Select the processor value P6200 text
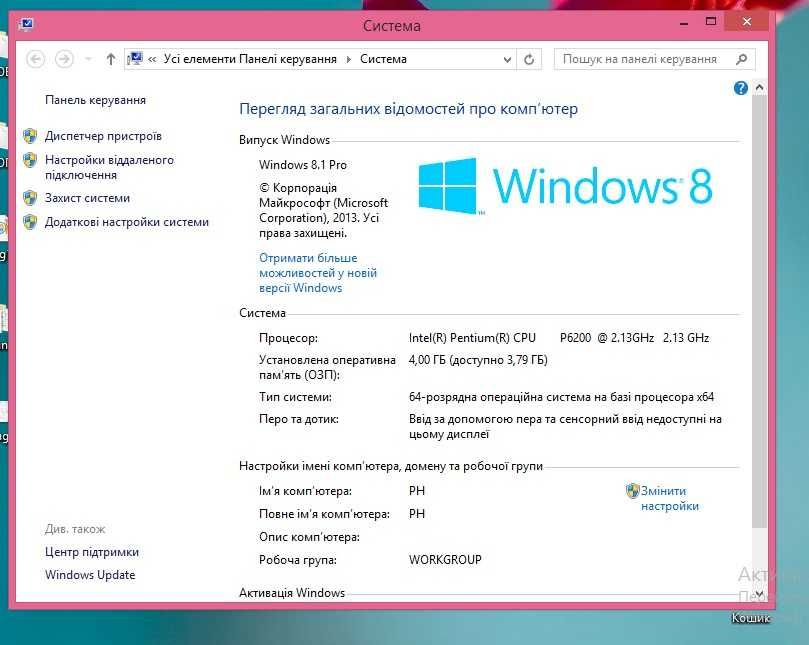The image size is (809, 645). click(x=575, y=337)
